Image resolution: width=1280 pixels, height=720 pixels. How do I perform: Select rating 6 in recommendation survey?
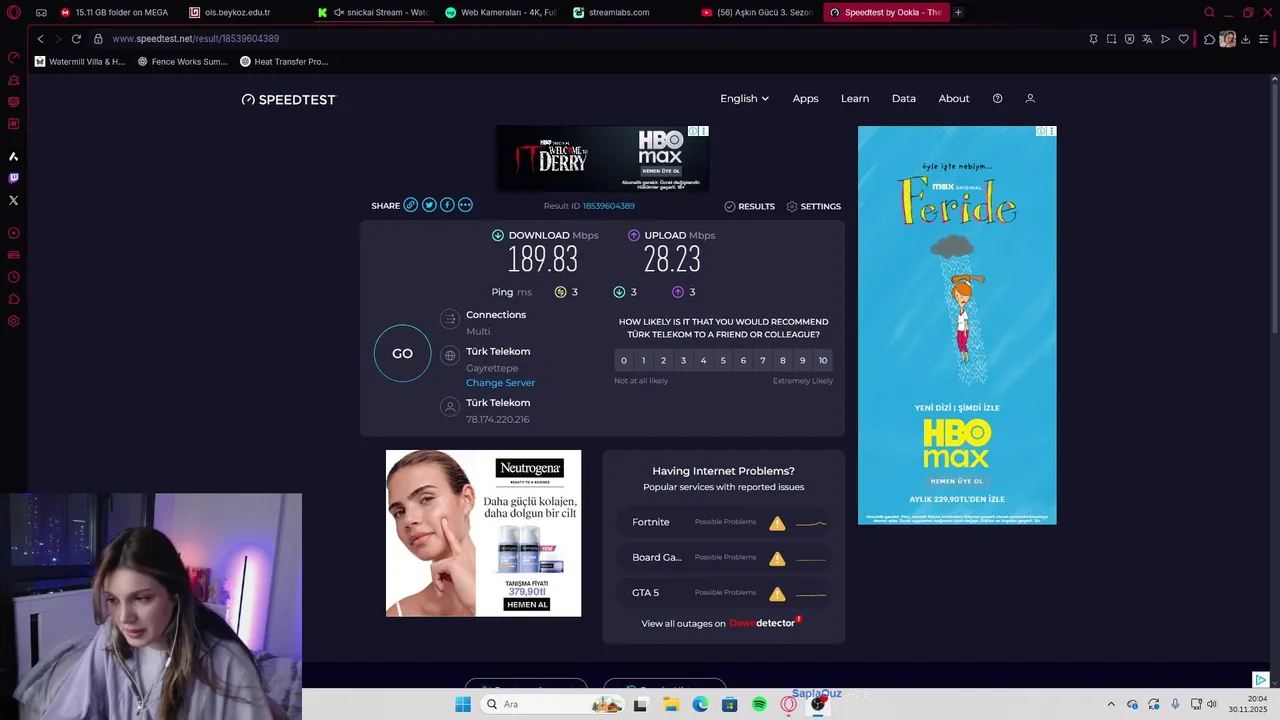coord(743,361)
